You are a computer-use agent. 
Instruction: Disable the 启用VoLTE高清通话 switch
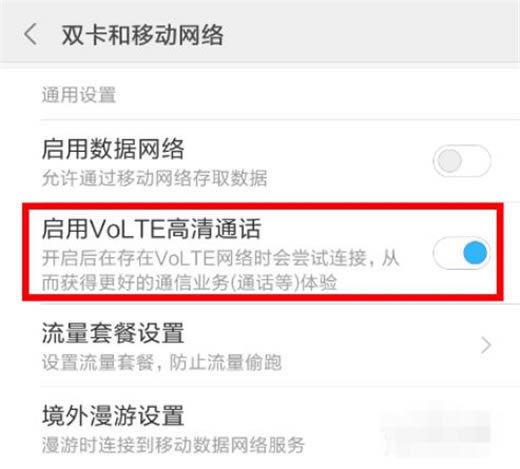pyautogui.click(x=462, y=253)
